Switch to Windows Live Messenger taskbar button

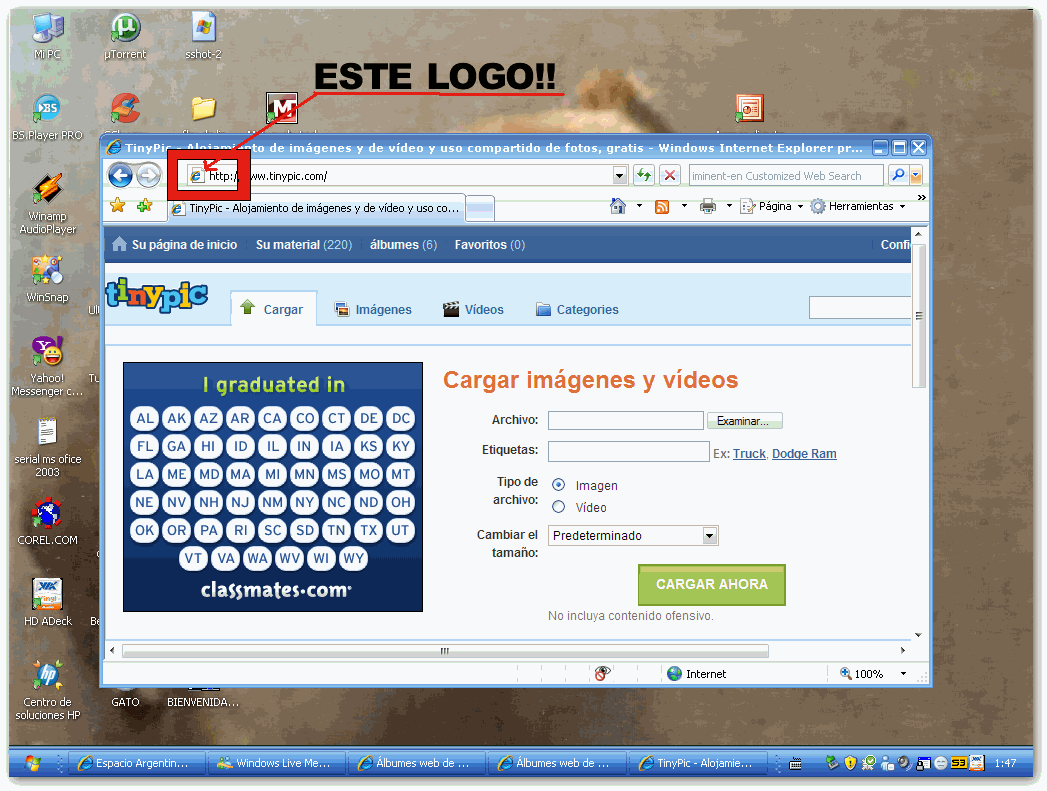point(276,763)
